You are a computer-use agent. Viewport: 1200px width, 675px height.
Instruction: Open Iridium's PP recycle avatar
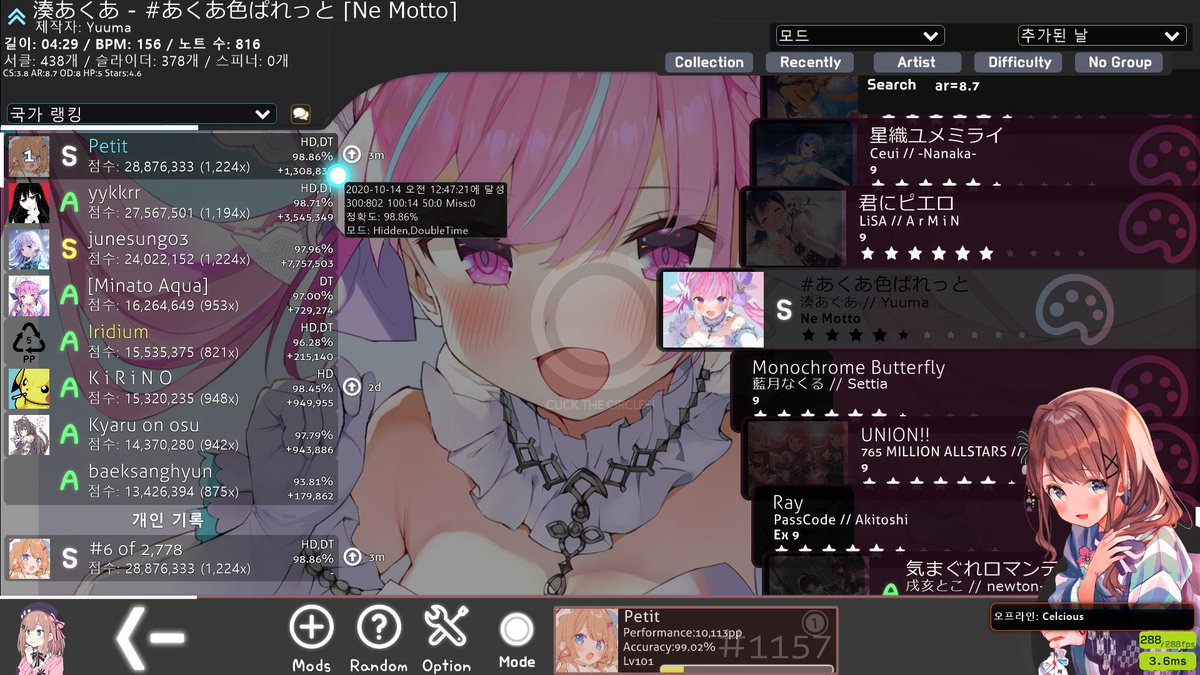pos(29,342)
